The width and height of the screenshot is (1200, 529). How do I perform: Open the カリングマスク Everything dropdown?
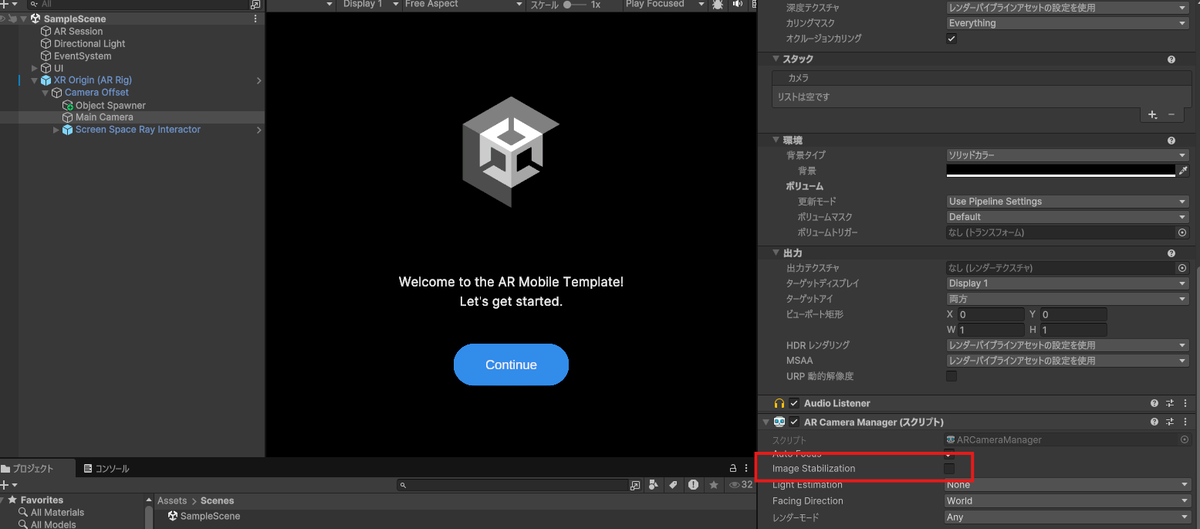pos(1066,23)
